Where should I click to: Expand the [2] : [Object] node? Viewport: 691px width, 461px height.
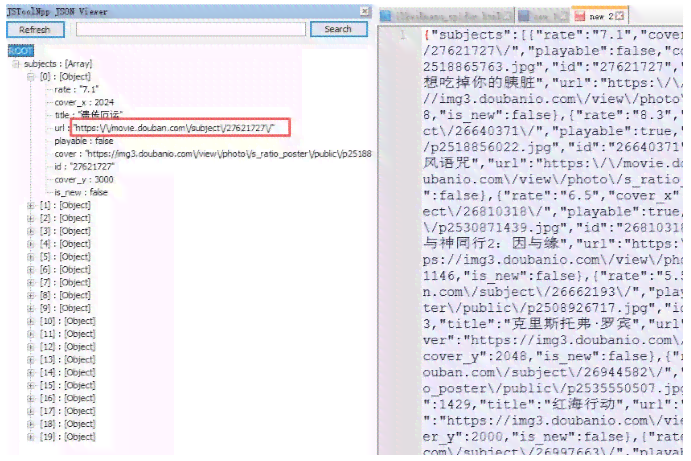pyautogui.click(x=31, y=219)
